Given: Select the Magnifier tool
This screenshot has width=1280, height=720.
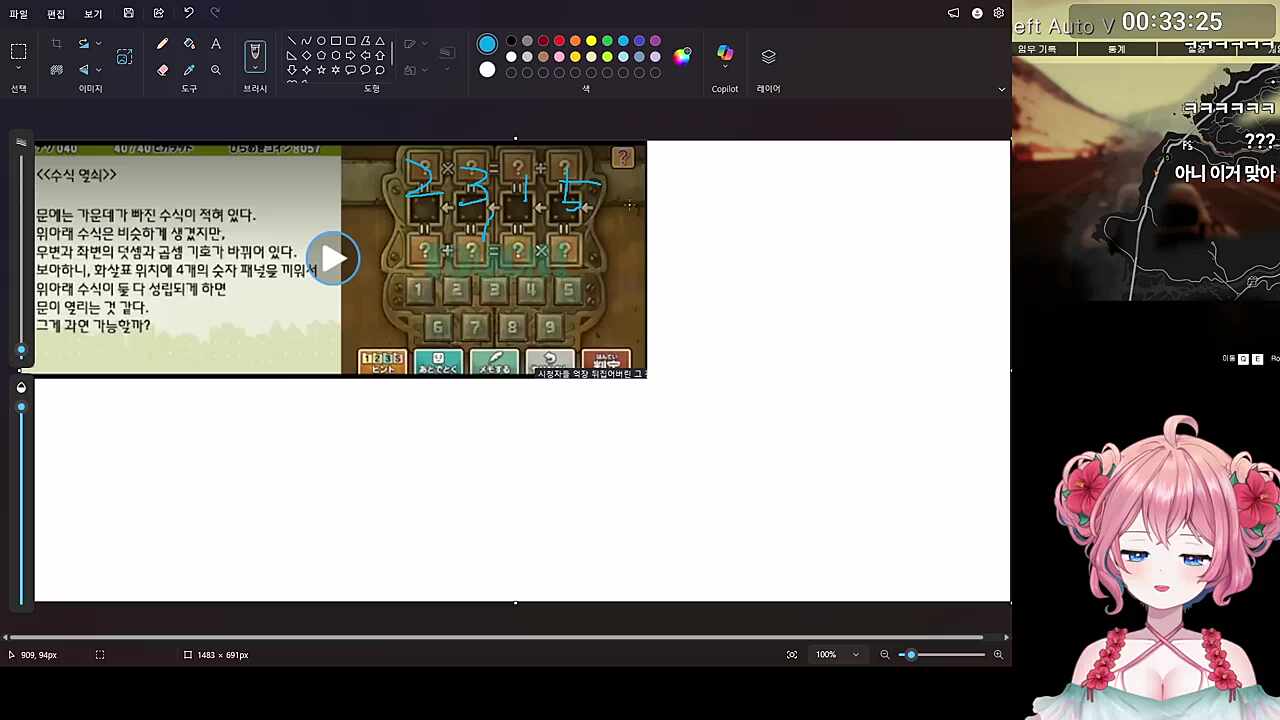Looking at the screenshot, I should 216,70.
